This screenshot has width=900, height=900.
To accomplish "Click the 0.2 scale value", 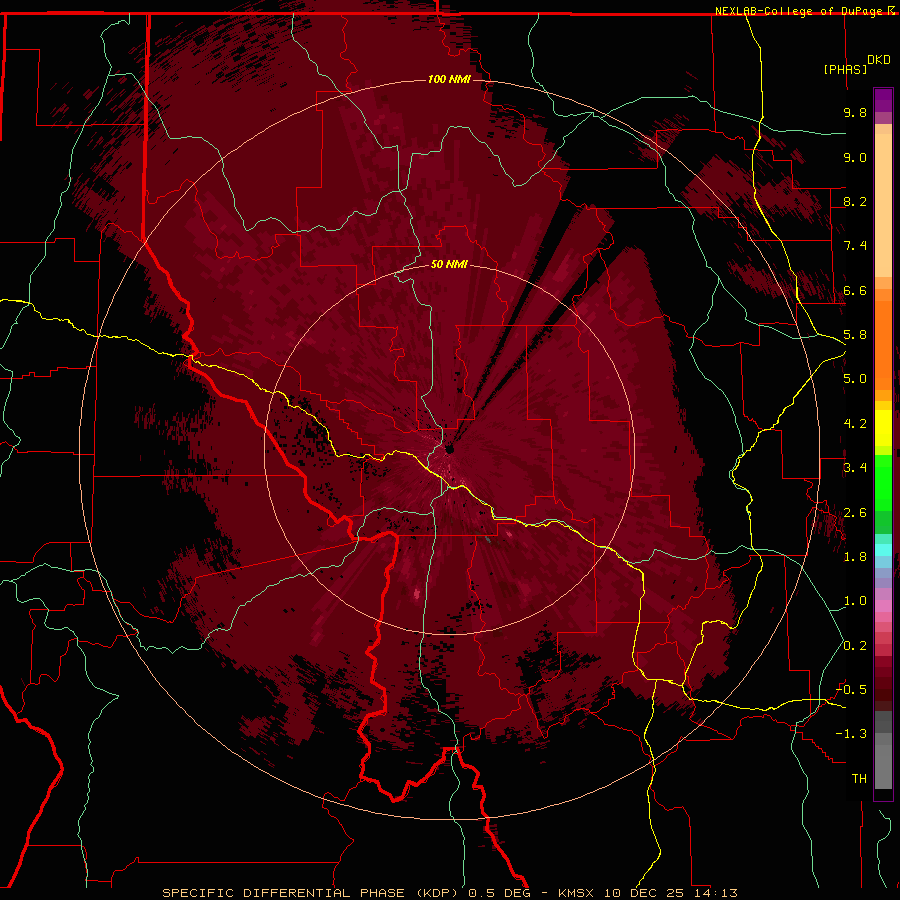I will pyautogui.click(x=855, y=646).
